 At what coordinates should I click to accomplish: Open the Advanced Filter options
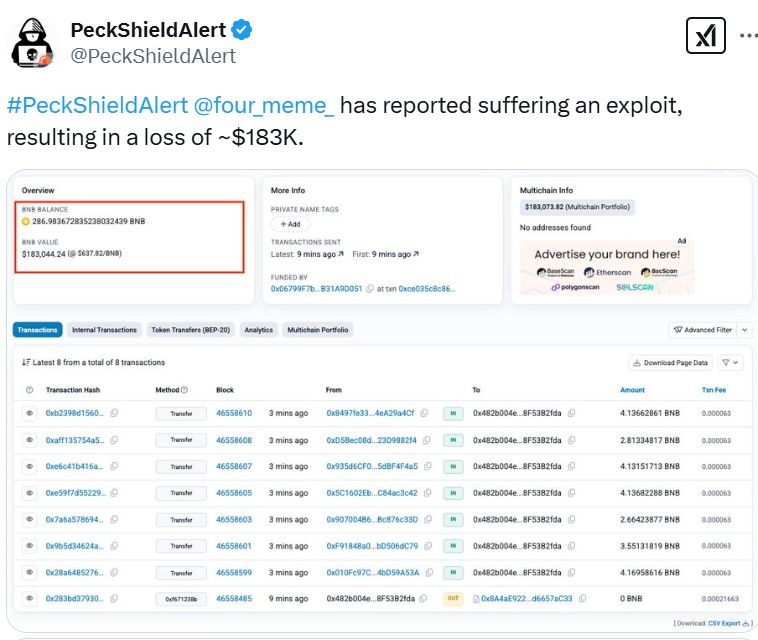point(703,330)
